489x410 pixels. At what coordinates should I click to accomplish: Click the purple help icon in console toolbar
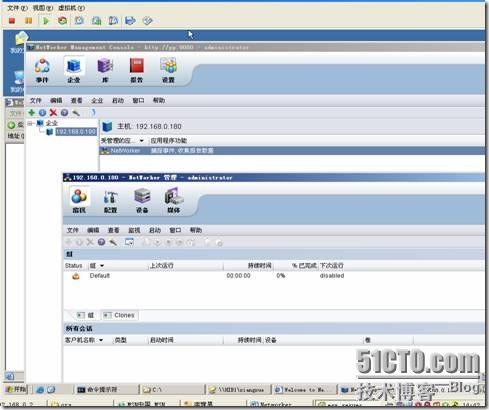coord(64,113)
